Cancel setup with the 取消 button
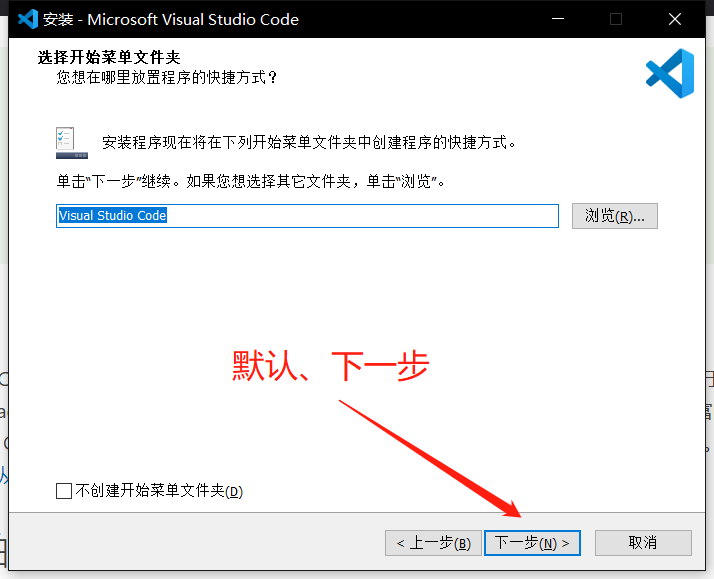The image size is (714, 579). pyautogui.click(x=643, y=543)
